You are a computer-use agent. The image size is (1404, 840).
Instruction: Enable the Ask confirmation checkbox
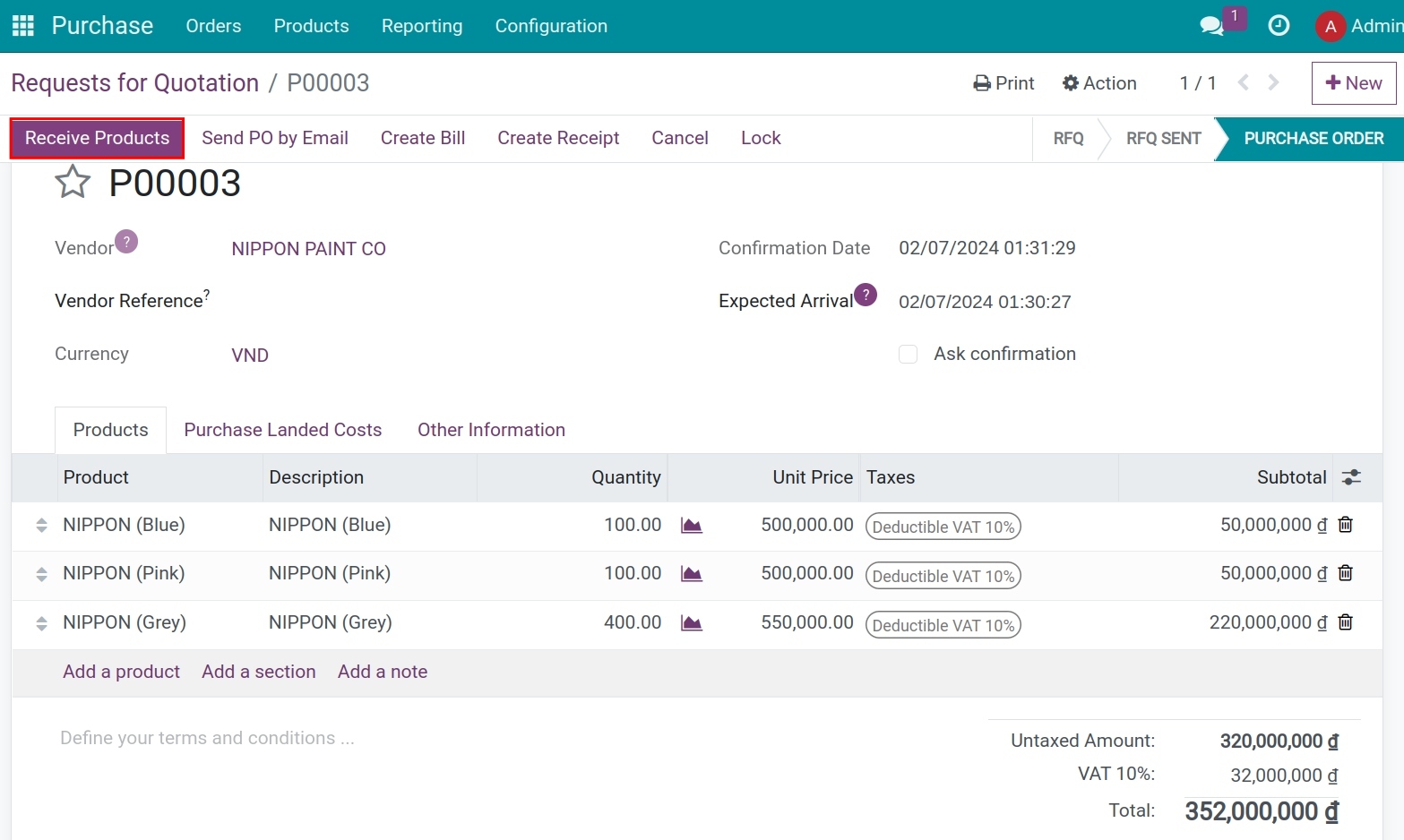908,354
